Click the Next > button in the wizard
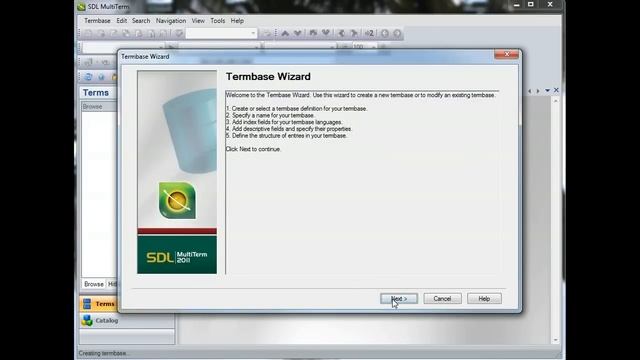The width and height of the screenshot is (640, 360). tap(399, 299)
